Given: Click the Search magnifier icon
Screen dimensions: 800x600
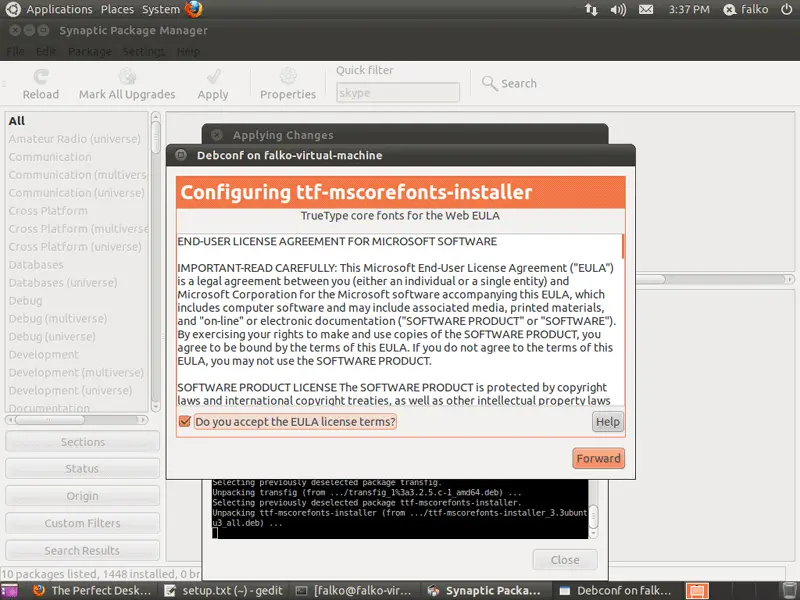Looking at the screenshot, I should pyautogui.click(x=489, y=83).
